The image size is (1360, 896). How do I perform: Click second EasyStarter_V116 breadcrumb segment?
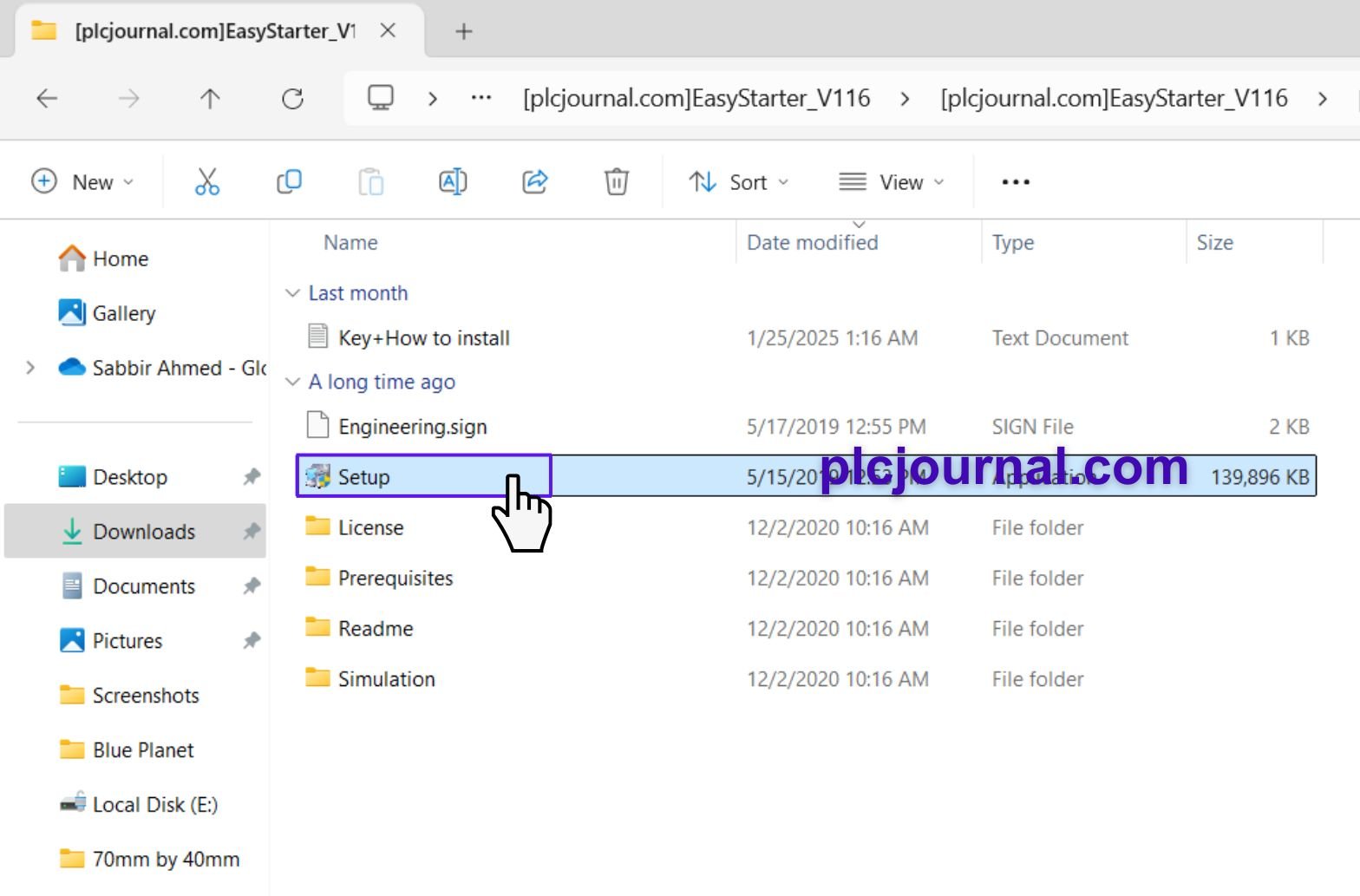[x=1114, y=98]
